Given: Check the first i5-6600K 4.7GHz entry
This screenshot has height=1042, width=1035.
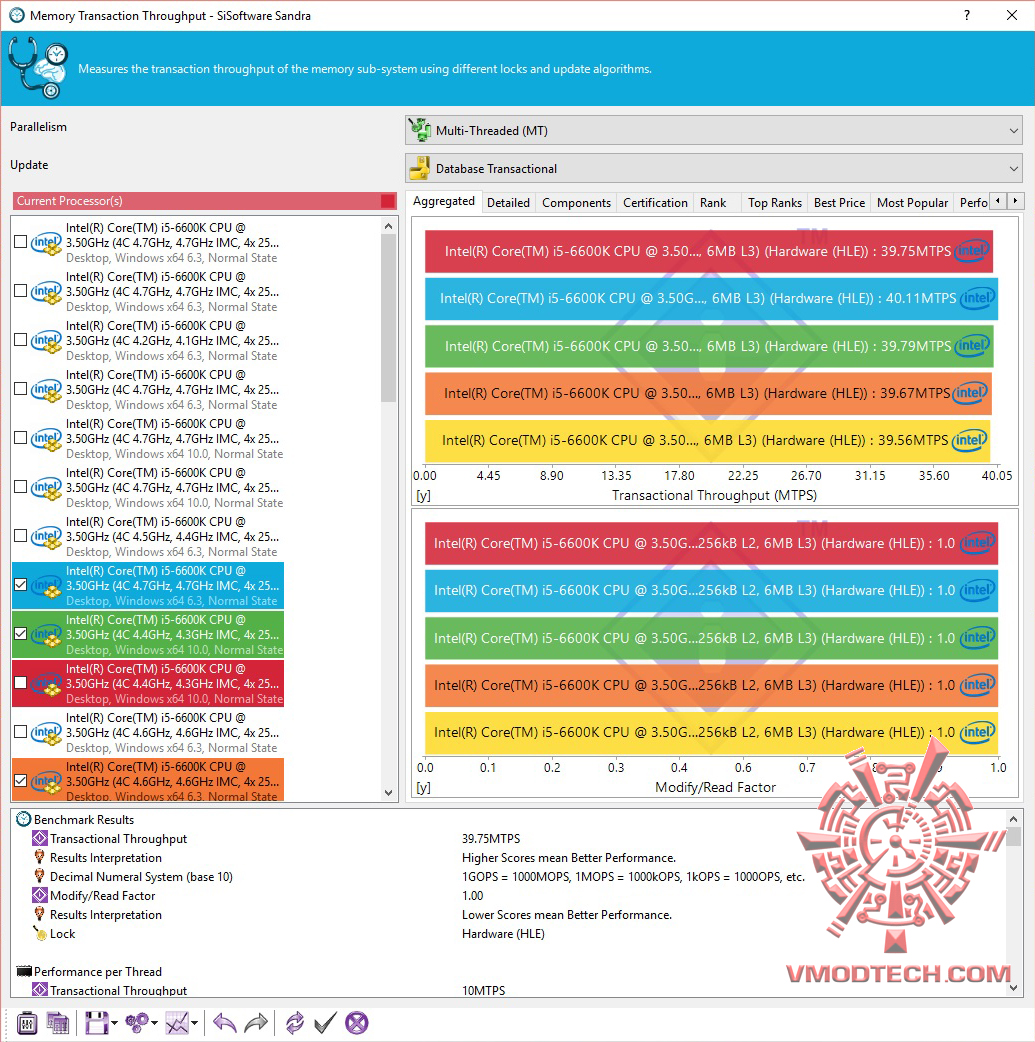Looking at the screenshot, I should coord(21,242).
